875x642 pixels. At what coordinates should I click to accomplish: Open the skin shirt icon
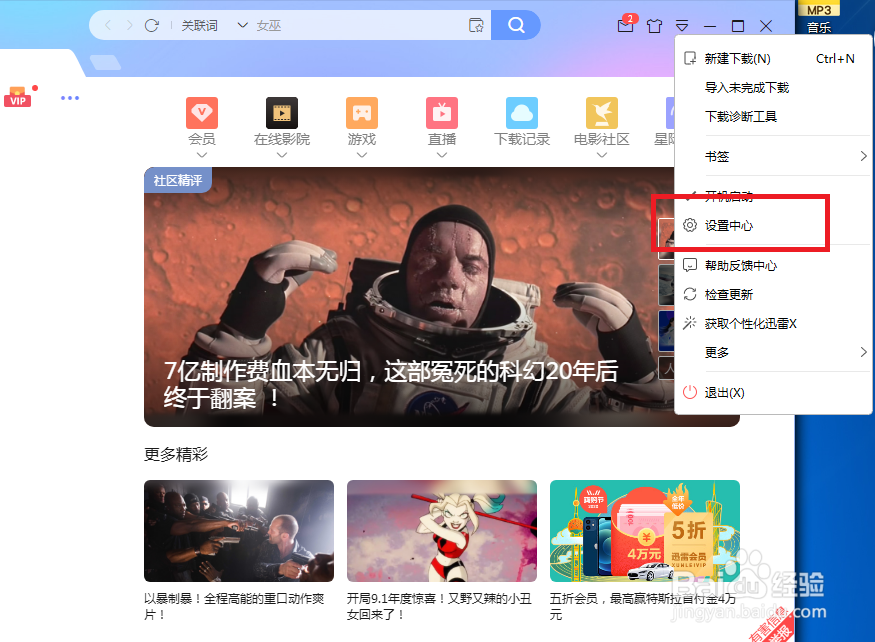point(654,26)
